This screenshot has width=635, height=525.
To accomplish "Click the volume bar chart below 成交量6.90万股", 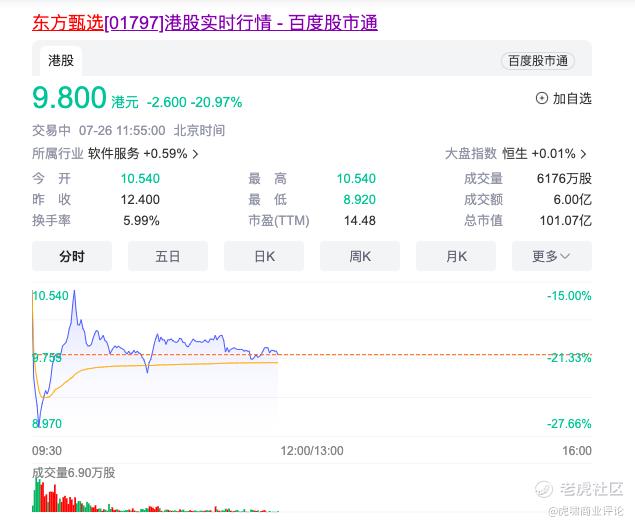I will tap(155, 495).
